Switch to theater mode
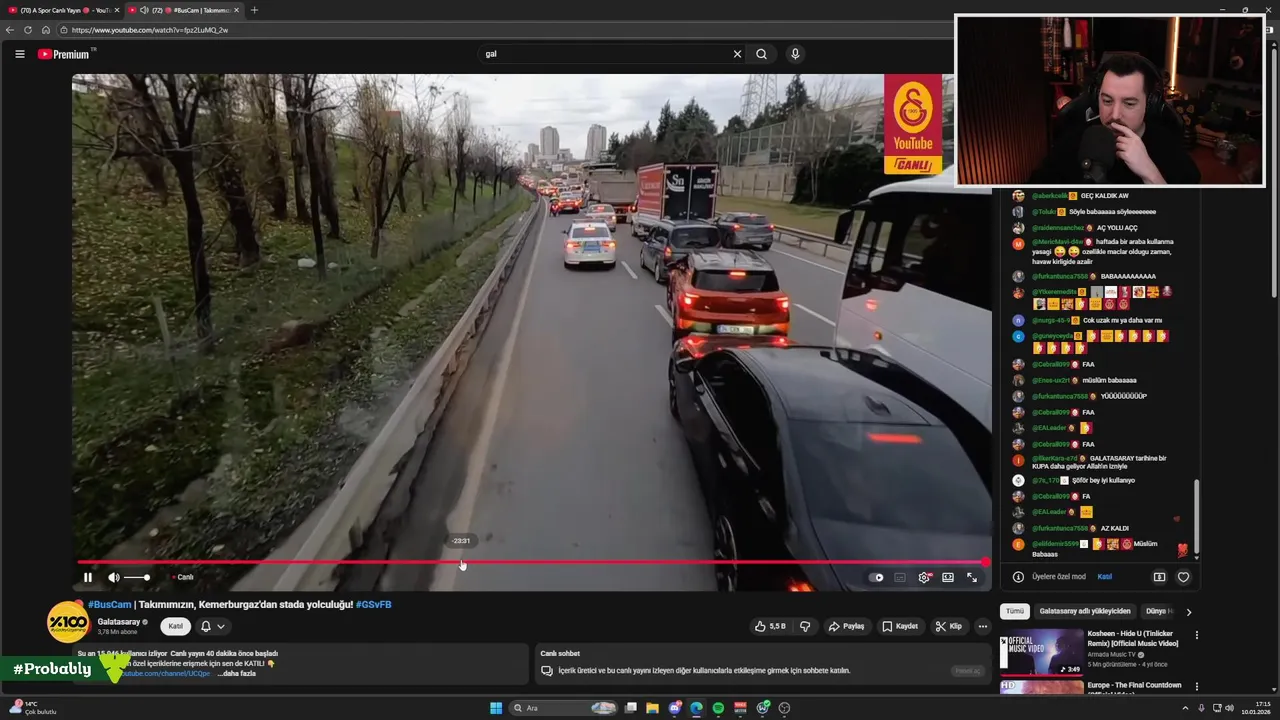The image size is (1280, 720). click(948, 577)
